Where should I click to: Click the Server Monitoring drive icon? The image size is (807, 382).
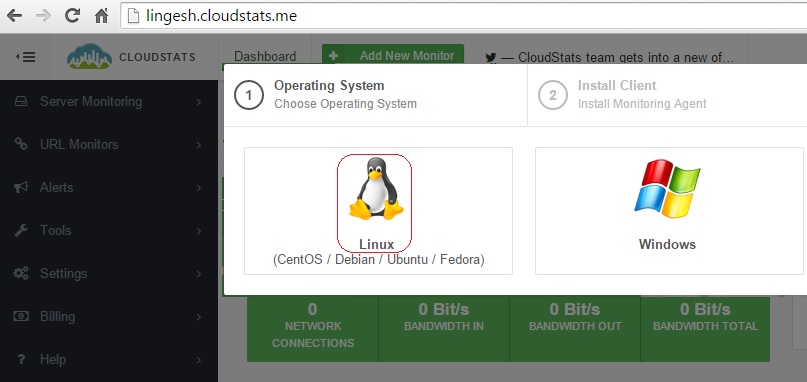tap(21, 101)
